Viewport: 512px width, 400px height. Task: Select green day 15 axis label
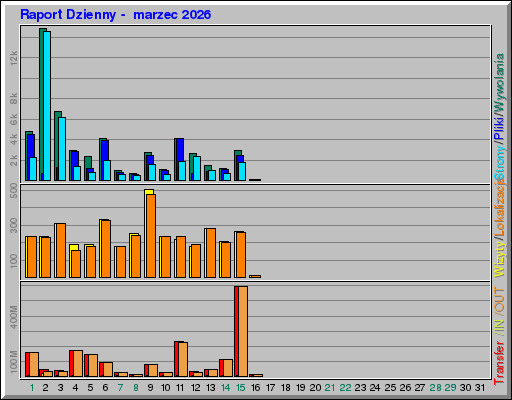[240, 388]
